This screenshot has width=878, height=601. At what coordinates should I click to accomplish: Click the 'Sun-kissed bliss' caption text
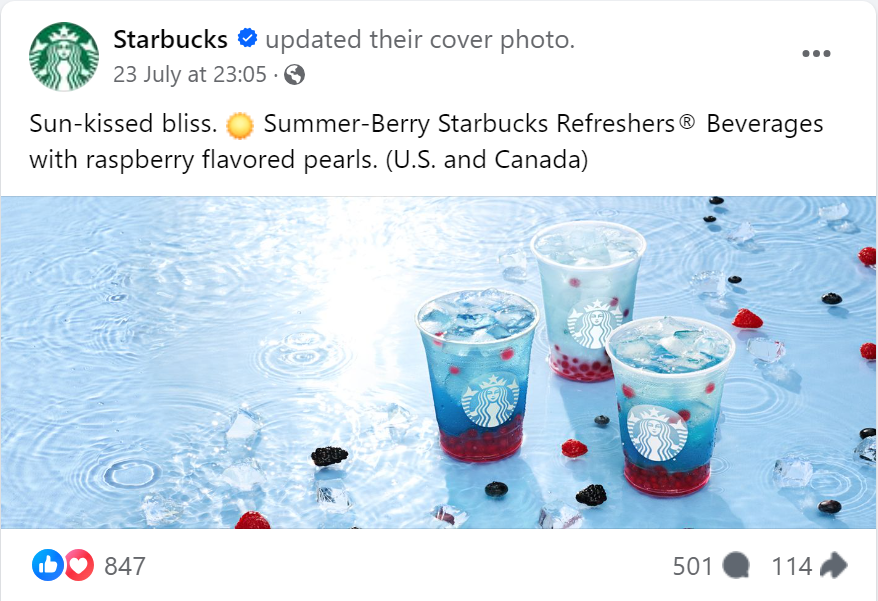[x=123, y=124]
